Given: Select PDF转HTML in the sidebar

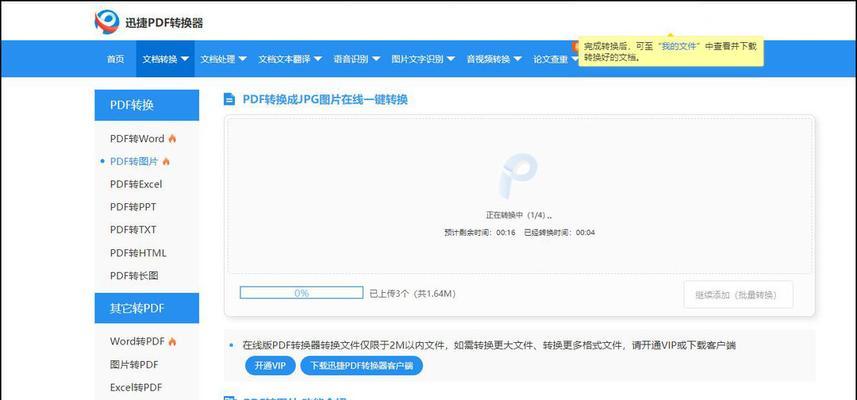Looking at the screenshot, I should [x=138, y=253].
